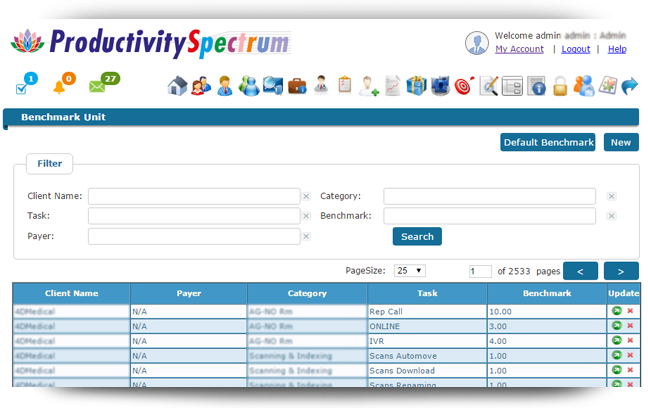This screenshot has height=413, width=648.
Task: Open the briefcase with info badge icon
Action: click(297, 86)
